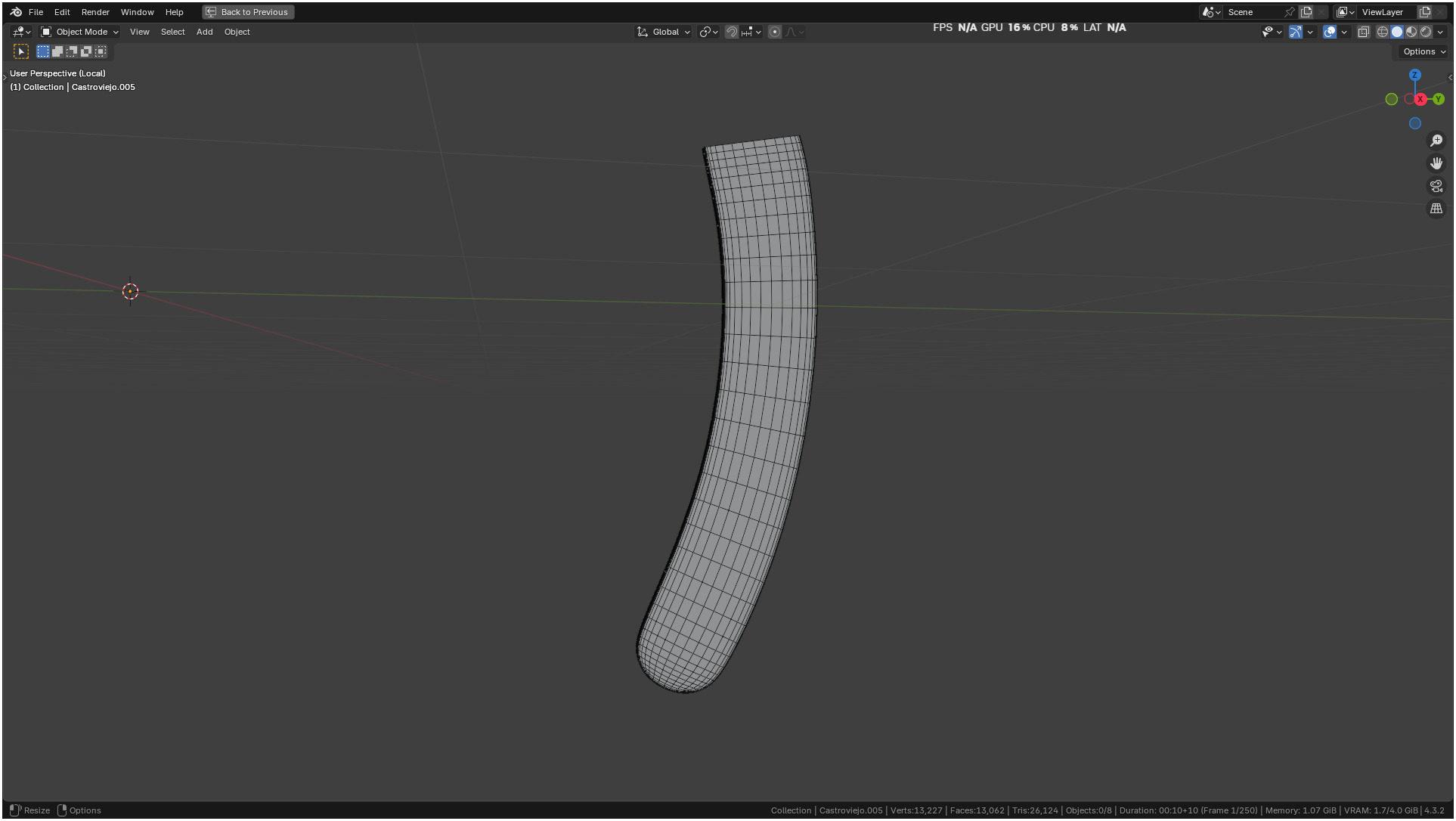
Task: Open Object Mode dropdown
Action: coord(80,32)
